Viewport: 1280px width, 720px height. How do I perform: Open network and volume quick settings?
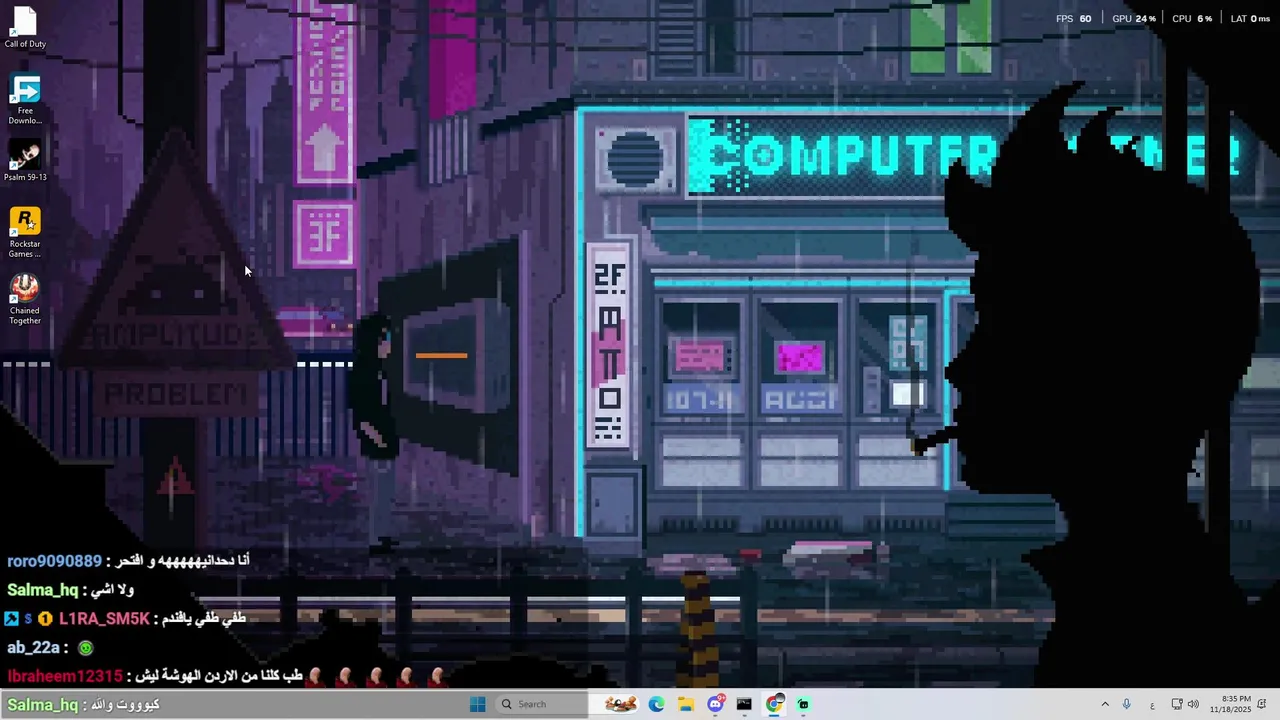1185,704
